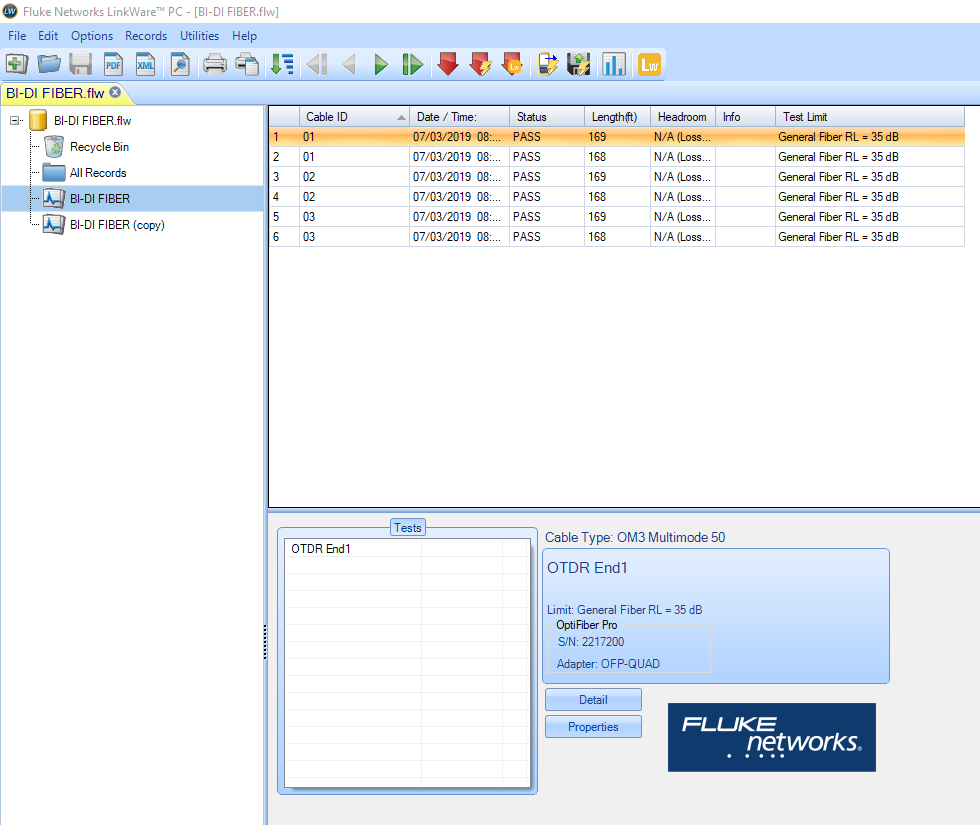Select record row 5 with Cable ID 03

point(617,217)
